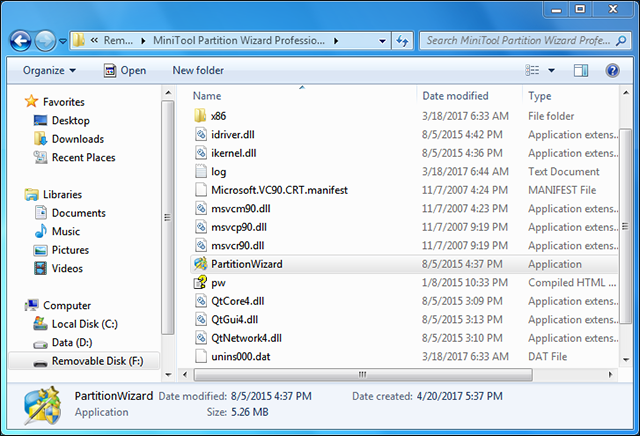This screenshot has width=640, height=436.
Task: Click the Change your view icon
Action: point(532,70)
